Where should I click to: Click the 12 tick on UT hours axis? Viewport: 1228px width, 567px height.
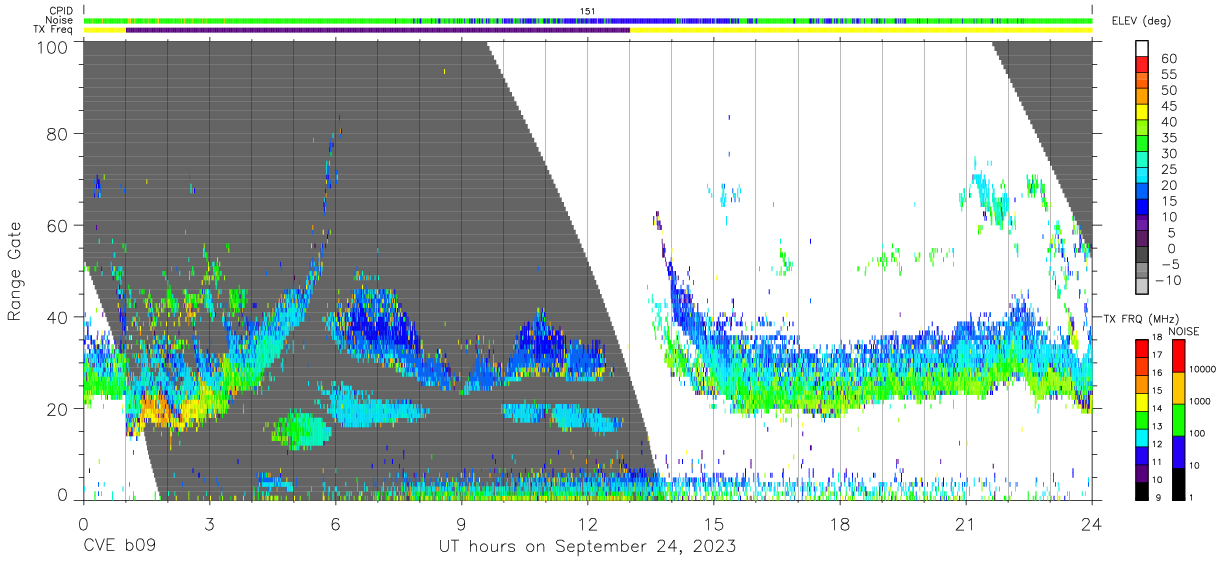(588, 523)
